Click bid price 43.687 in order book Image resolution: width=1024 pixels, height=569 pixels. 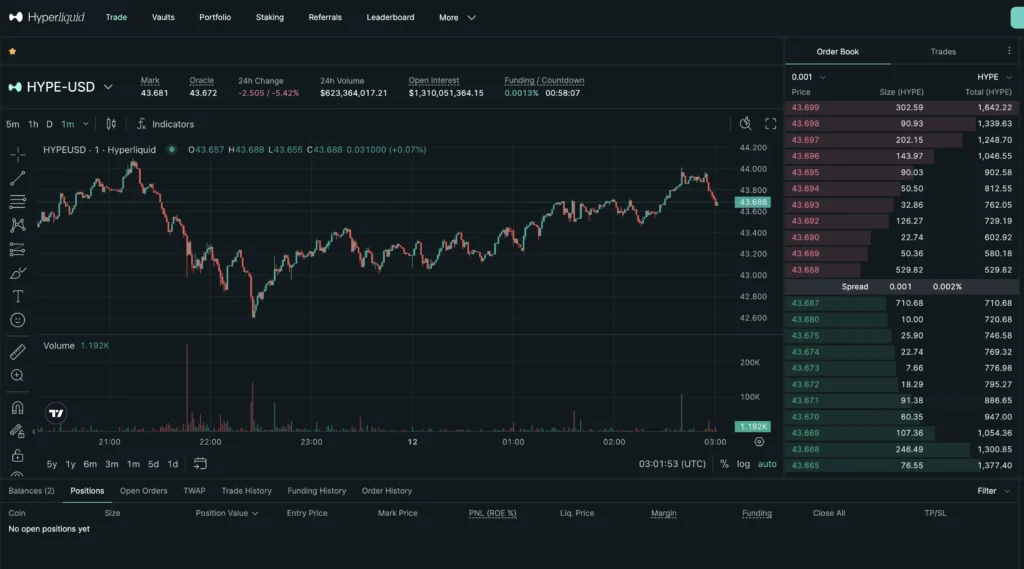805,303
